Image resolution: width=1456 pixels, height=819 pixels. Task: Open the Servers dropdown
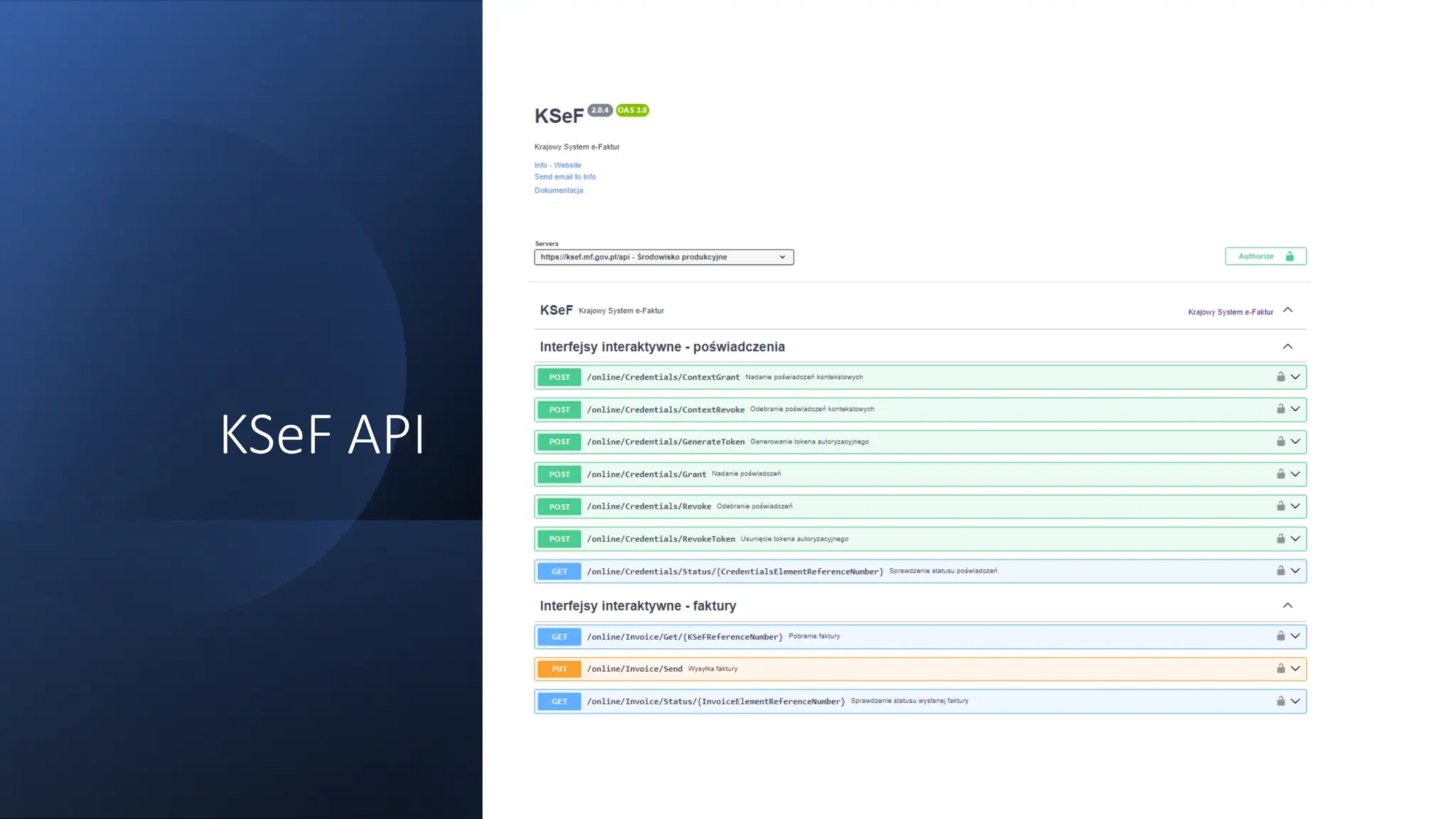coord(664,257)
